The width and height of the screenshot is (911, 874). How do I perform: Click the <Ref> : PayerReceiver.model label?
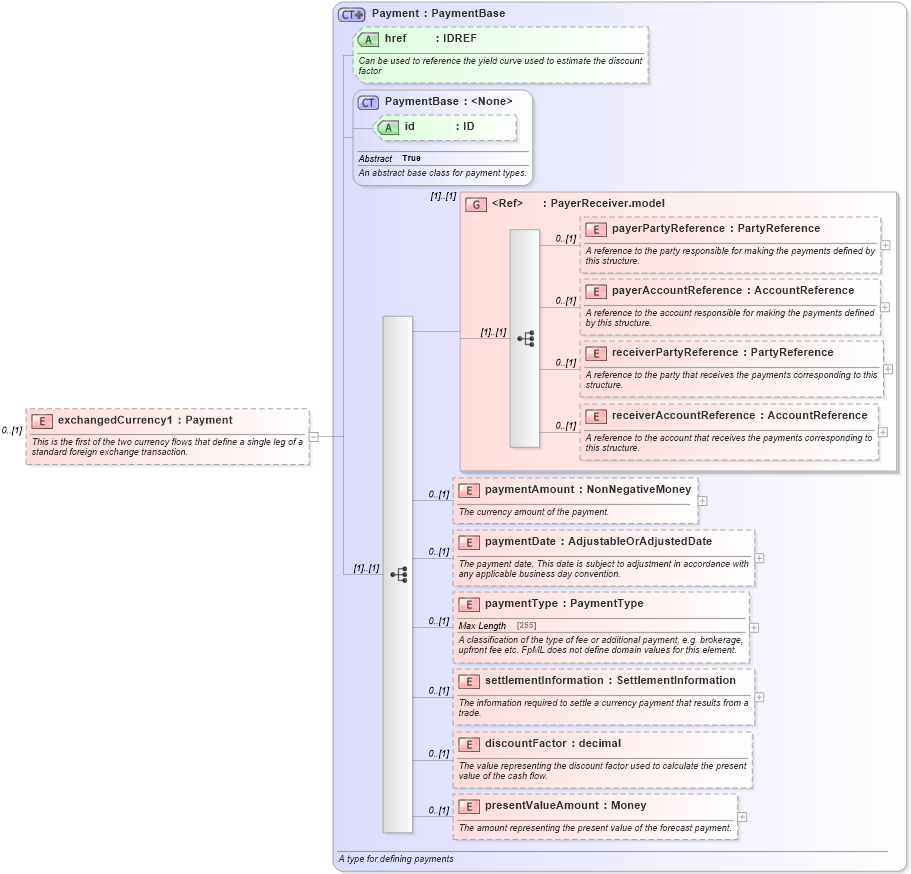point(578,203)
